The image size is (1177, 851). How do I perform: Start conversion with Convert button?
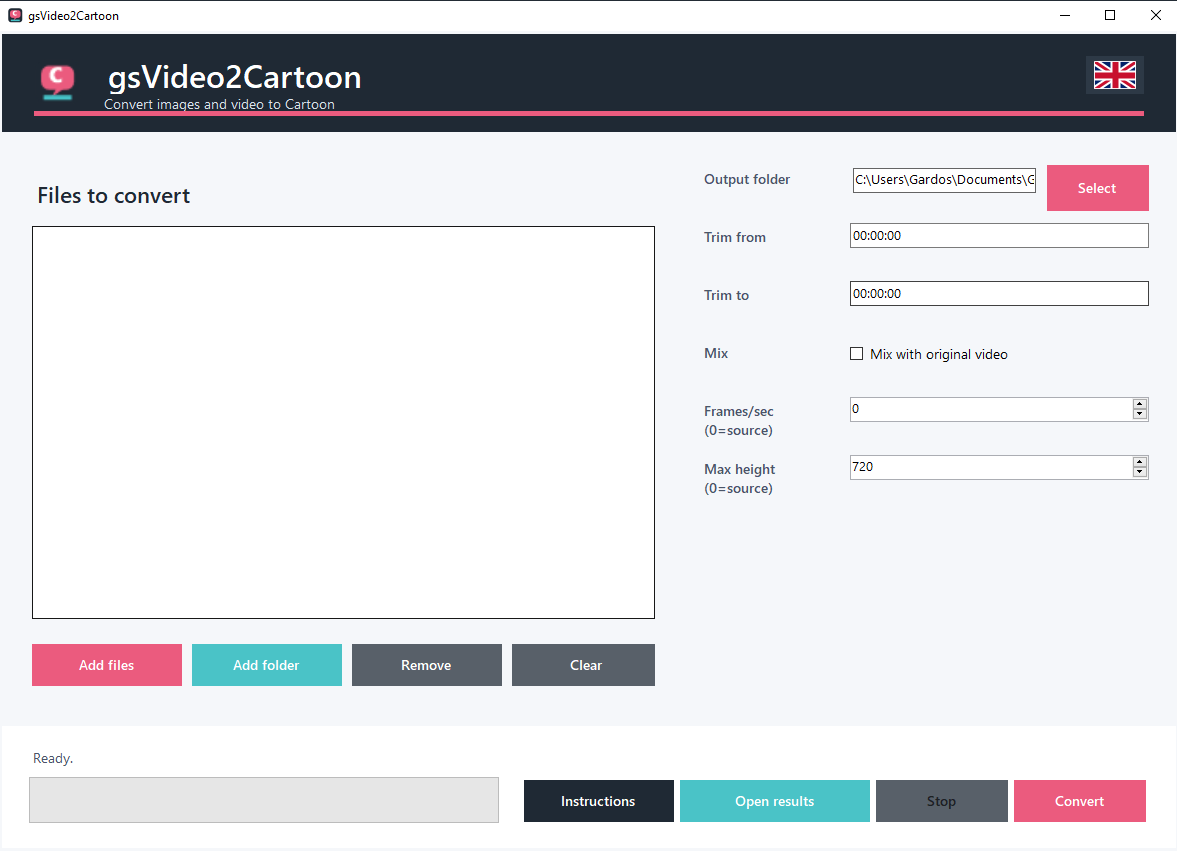click(x=1079, y=801)
